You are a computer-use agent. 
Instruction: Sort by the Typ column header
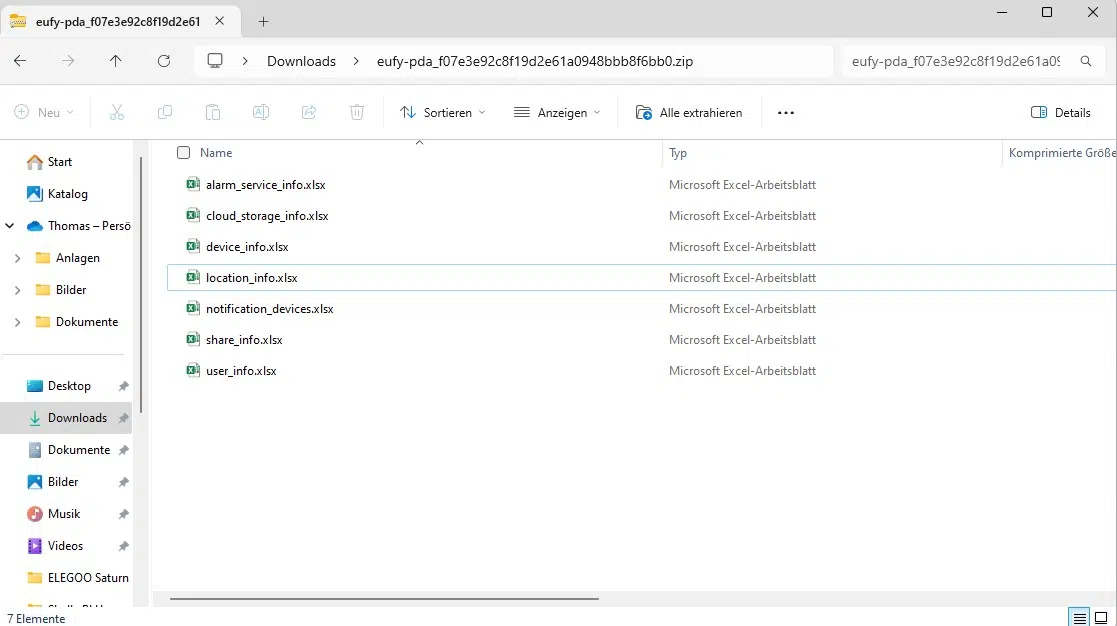pyautogui.click(x=677, y=152)
